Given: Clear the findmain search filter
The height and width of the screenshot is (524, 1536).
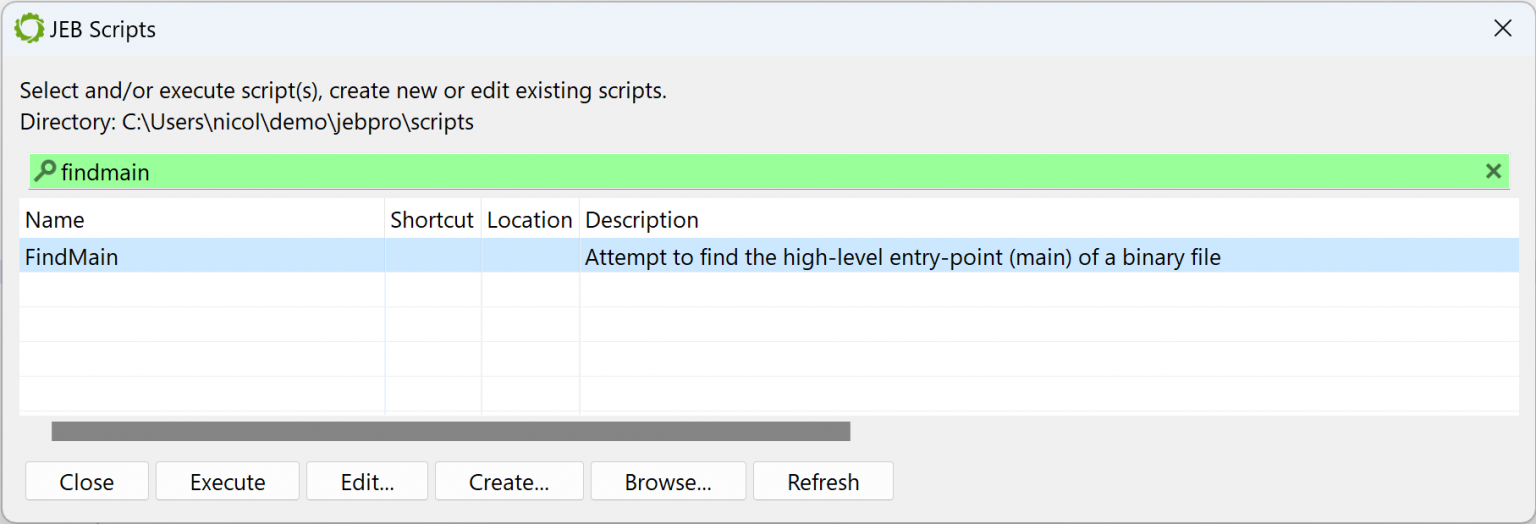Looking at the screenshot, I should coord(1493,172).
